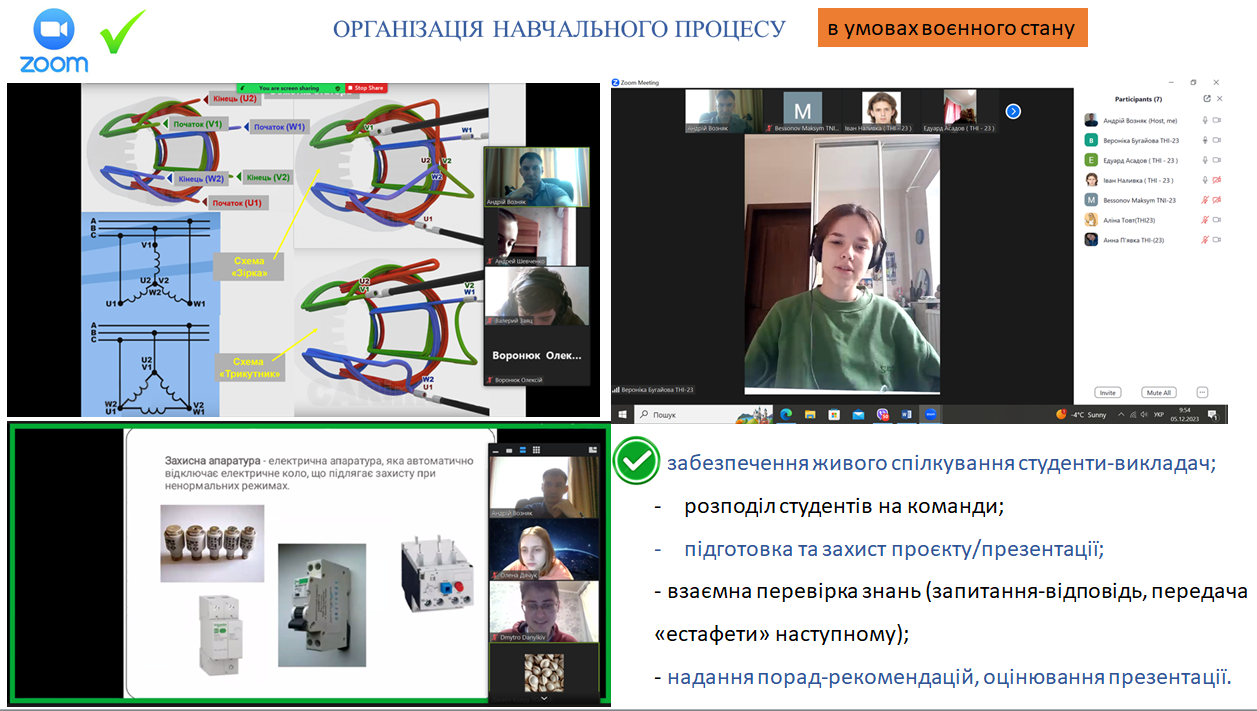Mute the microphone of Андрій Возняк
Image resolution: width=1257 pixels, height=711 pixels.
click(1205, 120)
